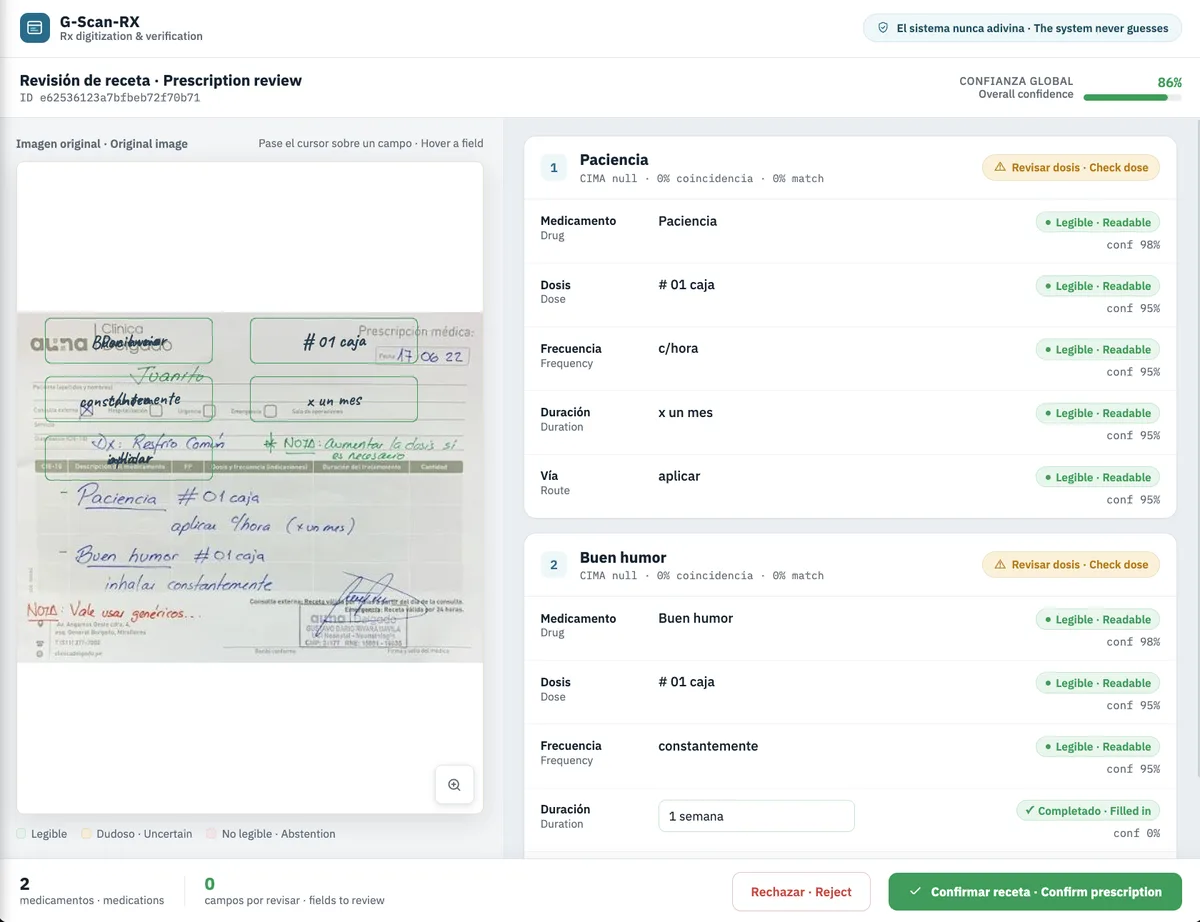Click the "0 campos por revisar" counter
The image size is (1200, 922).
click(x=295, y=892)
